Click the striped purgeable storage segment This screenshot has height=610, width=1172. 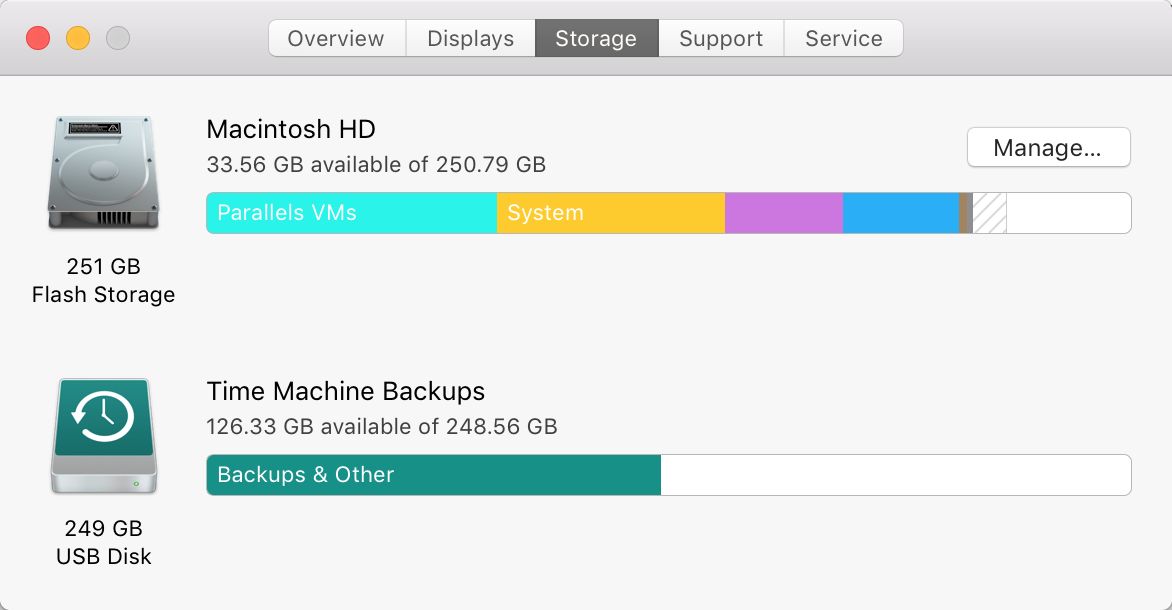pos(990,213)
